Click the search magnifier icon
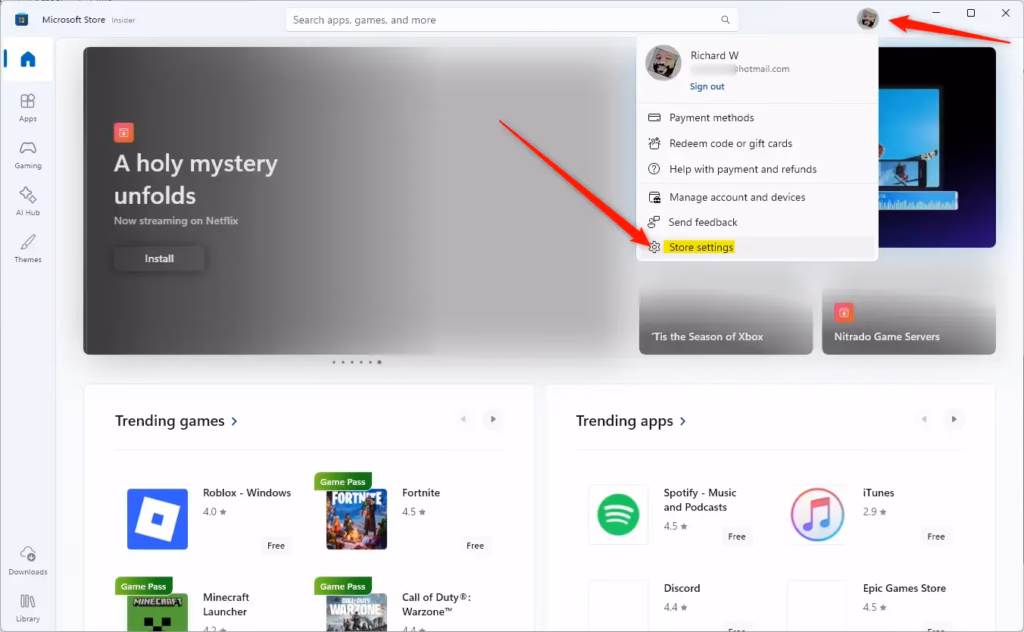The image size is (1024, 632). coord(725,20)
